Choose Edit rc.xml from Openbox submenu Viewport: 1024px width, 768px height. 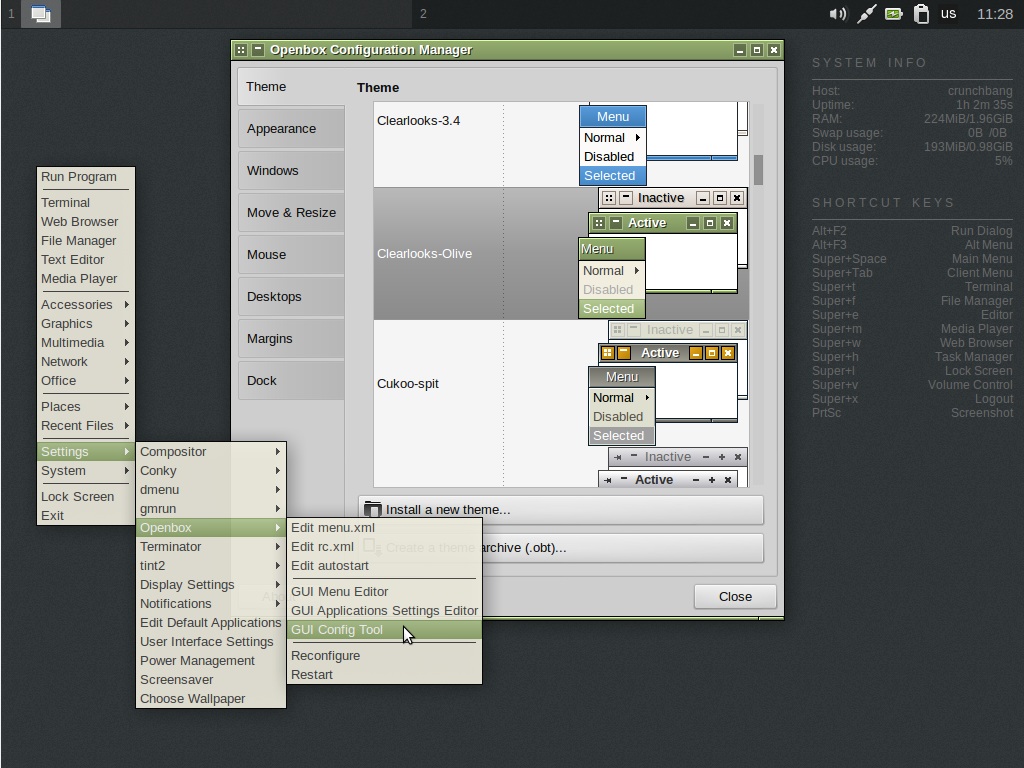(x=384, y=546)
